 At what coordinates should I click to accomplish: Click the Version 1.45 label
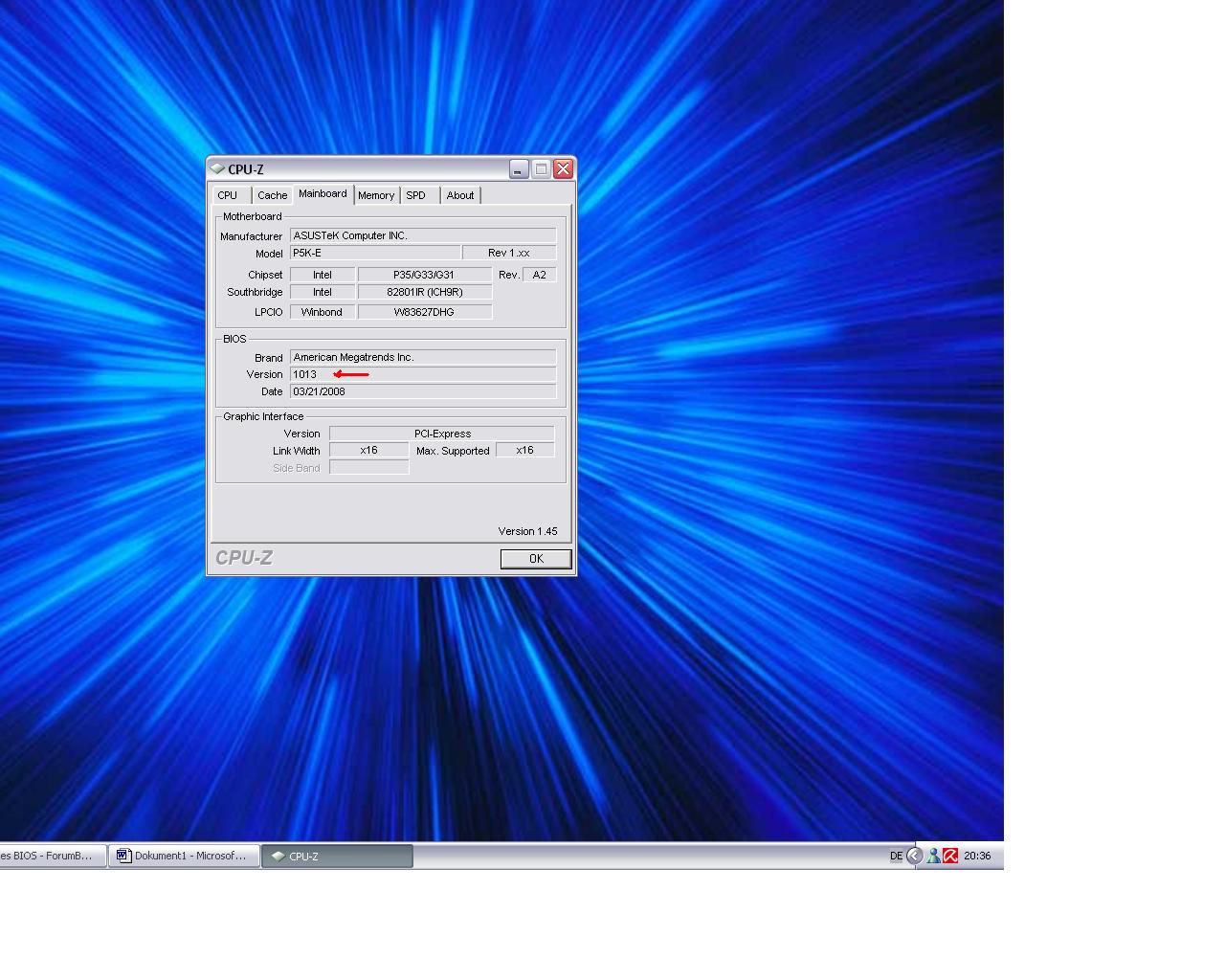pos(527,531)
